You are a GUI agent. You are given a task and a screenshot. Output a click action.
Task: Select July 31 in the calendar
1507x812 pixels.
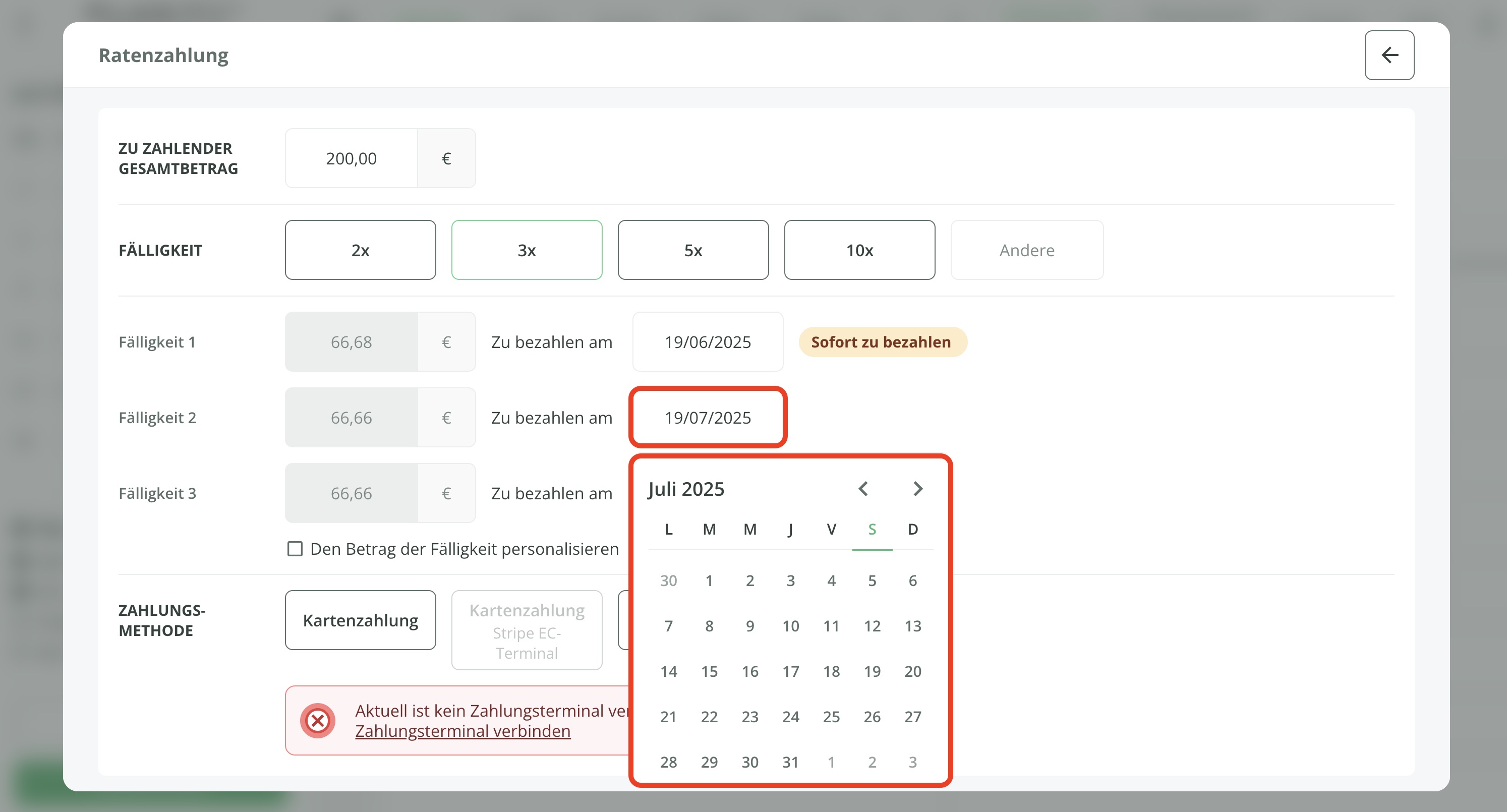point(790,762)
